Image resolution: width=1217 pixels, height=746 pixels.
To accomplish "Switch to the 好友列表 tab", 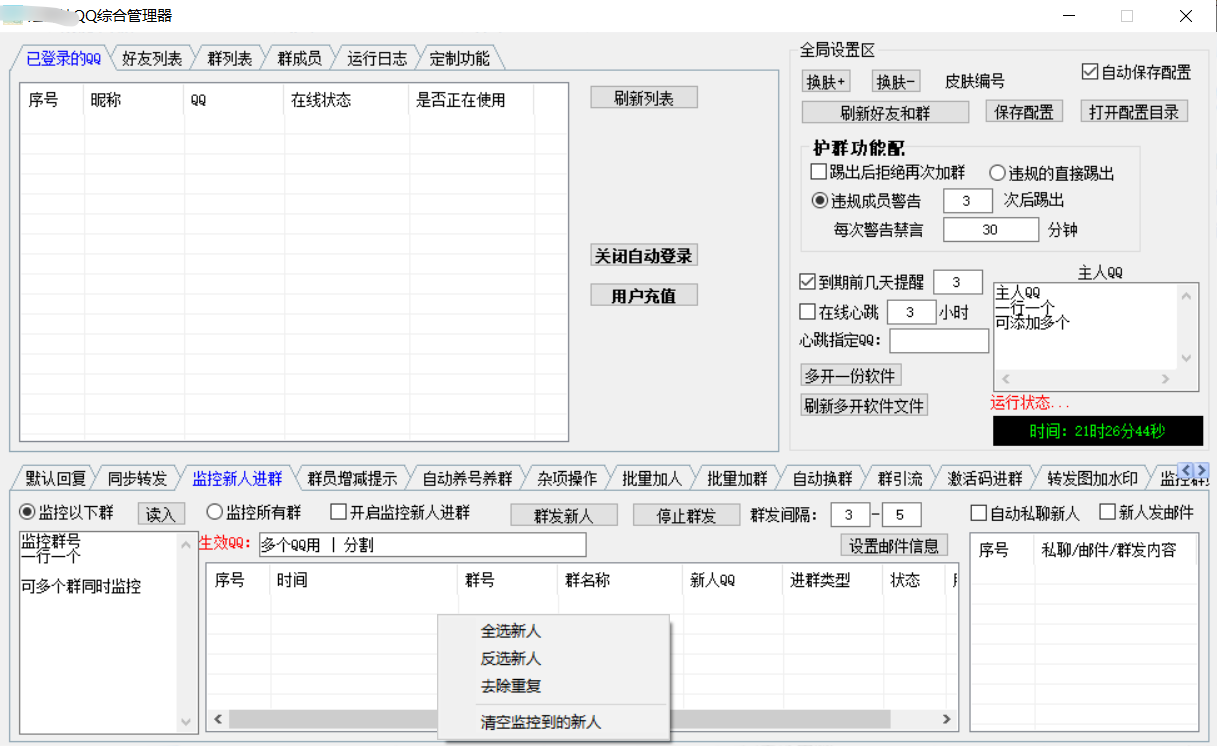I will [x=151, y=58].
